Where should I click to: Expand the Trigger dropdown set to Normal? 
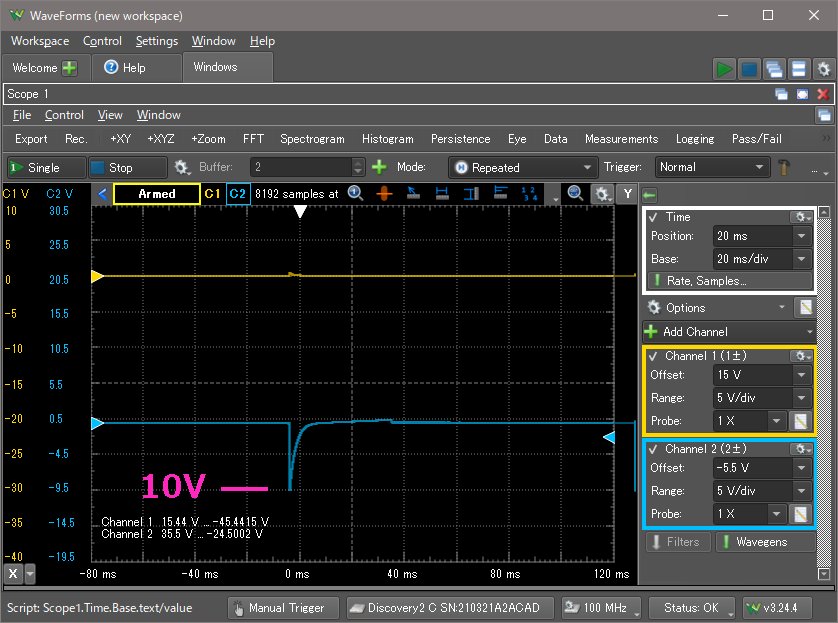pyautogui.click(x=713, y=168)
